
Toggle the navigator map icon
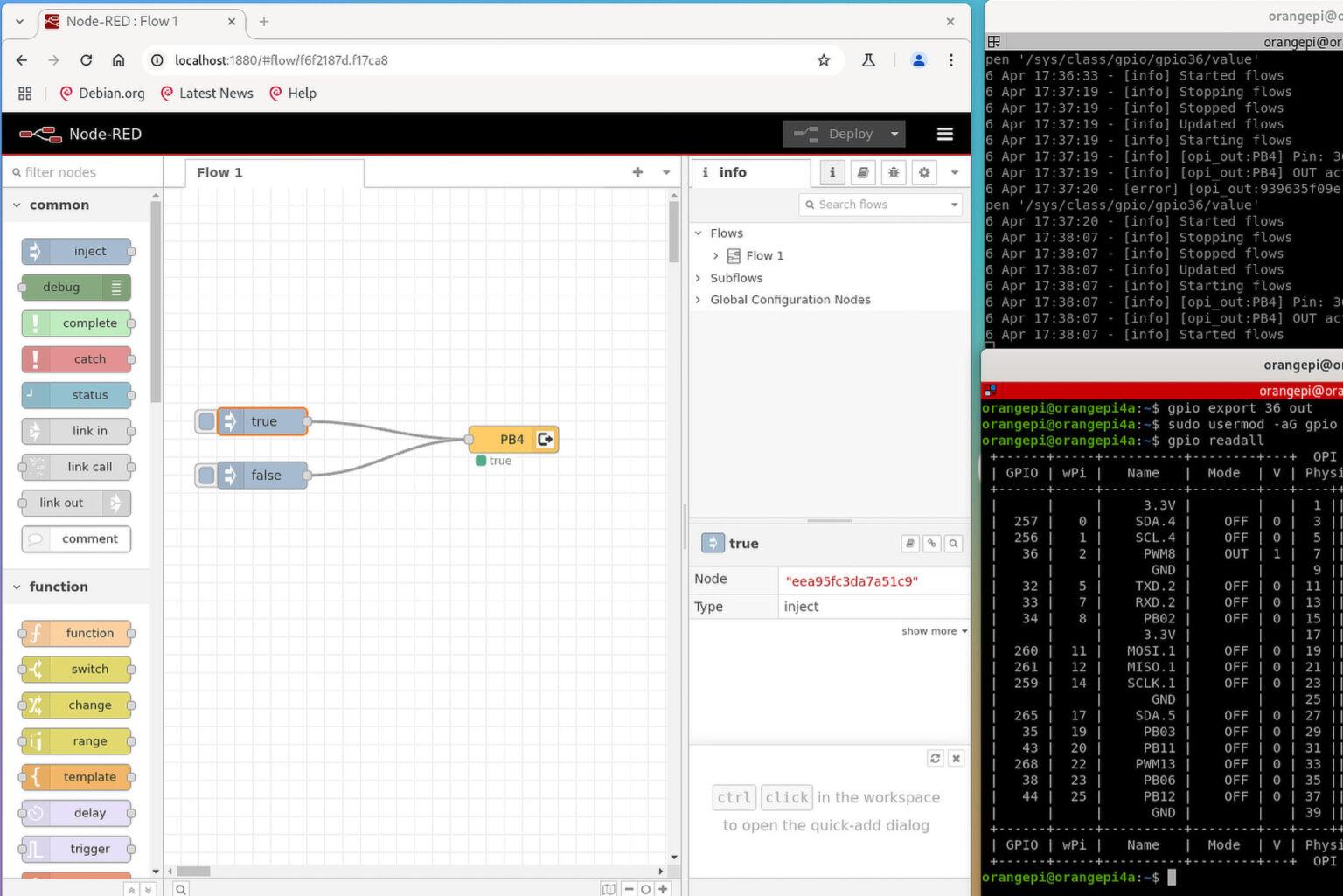pos(609,888)
